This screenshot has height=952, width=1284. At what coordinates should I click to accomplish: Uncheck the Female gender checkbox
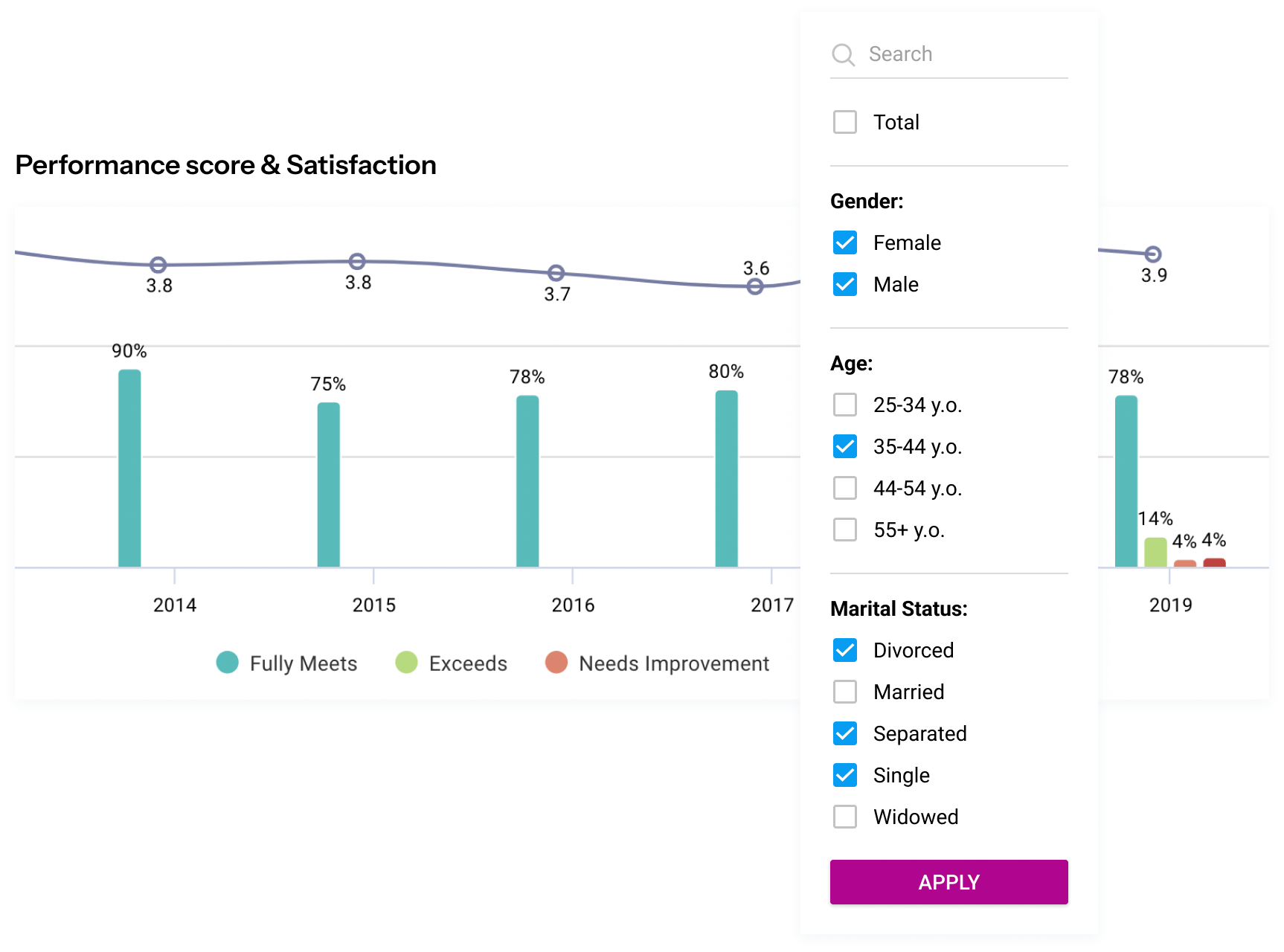pyautogui.click(x=845, y=242)
